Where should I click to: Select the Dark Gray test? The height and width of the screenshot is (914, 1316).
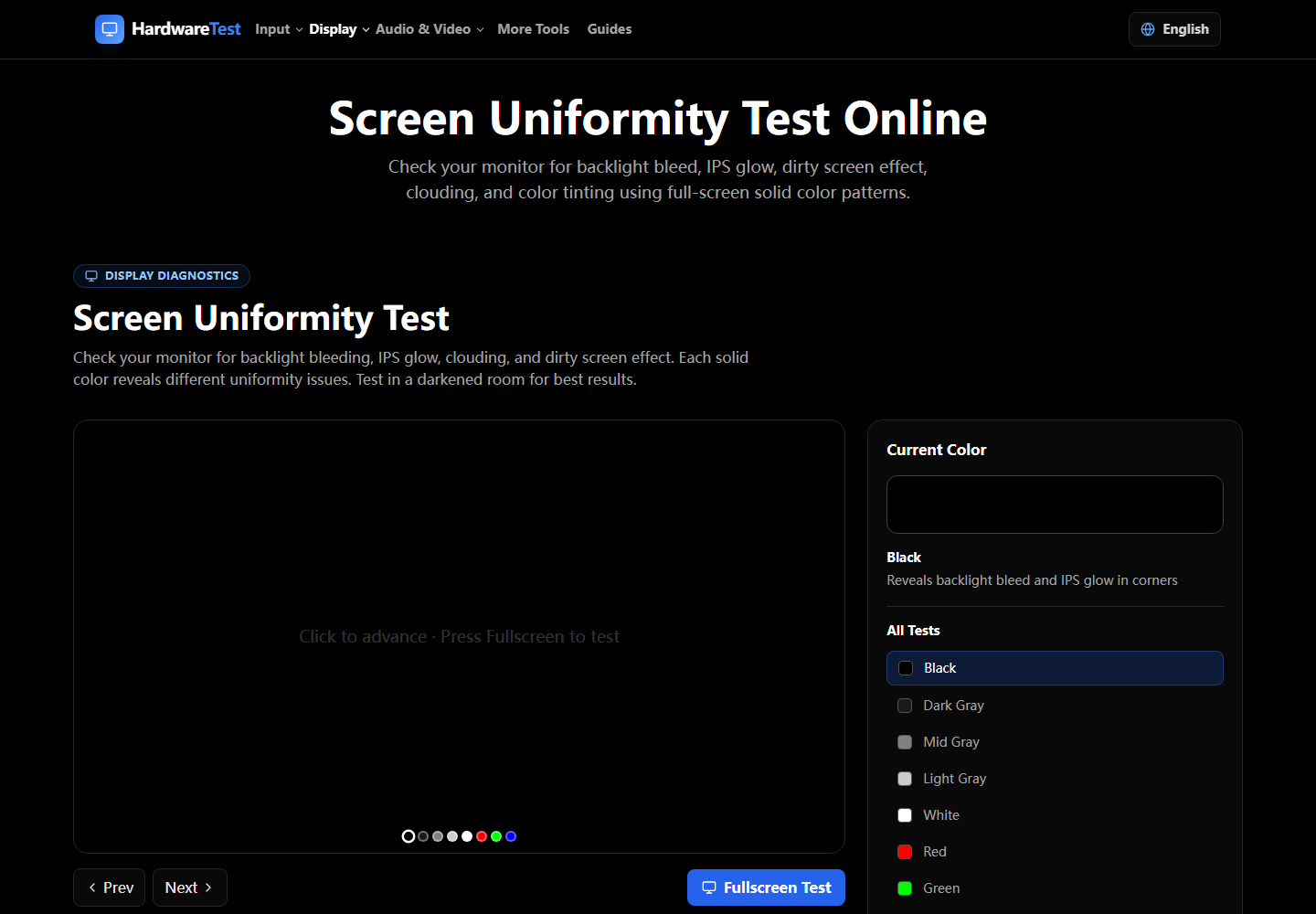1055,706
